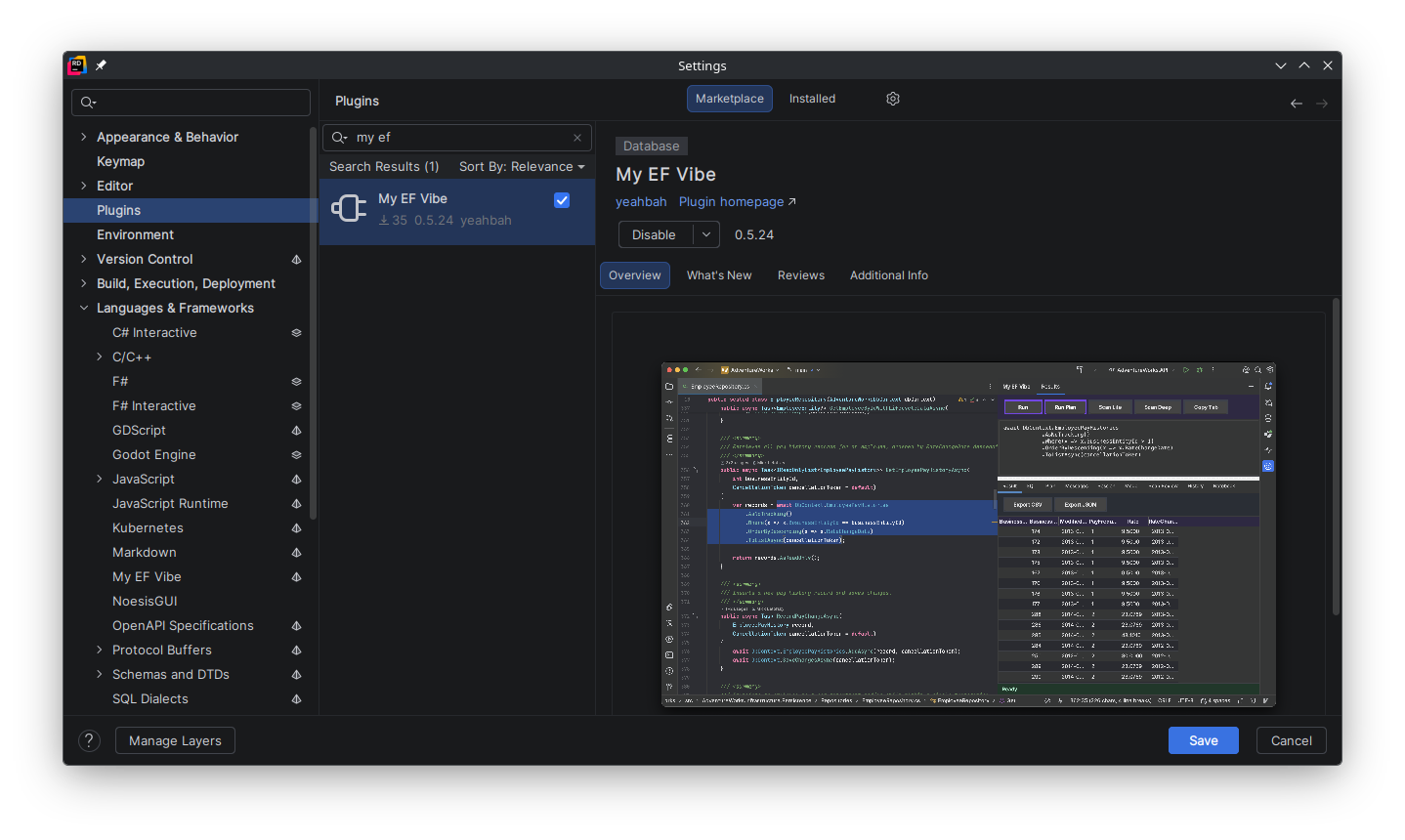
Task: Navigate back with left arrow
Action: pyautogui.click(x=1297, y=104)
